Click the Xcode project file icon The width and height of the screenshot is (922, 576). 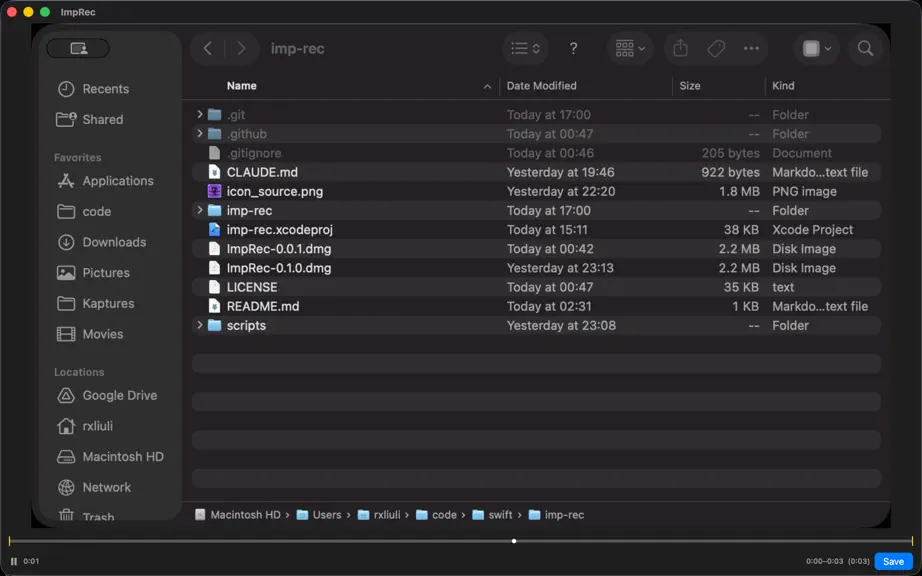coord(215,229)
